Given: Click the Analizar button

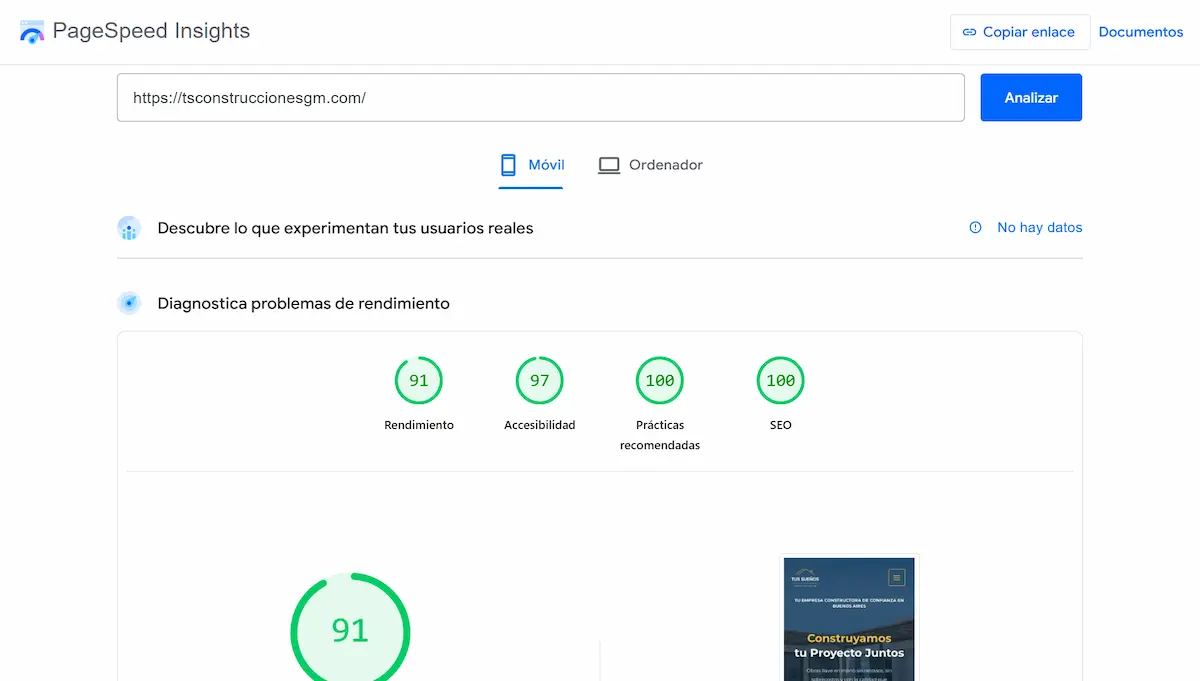Looking at the screenshot, I should (x=1031, y=97).
